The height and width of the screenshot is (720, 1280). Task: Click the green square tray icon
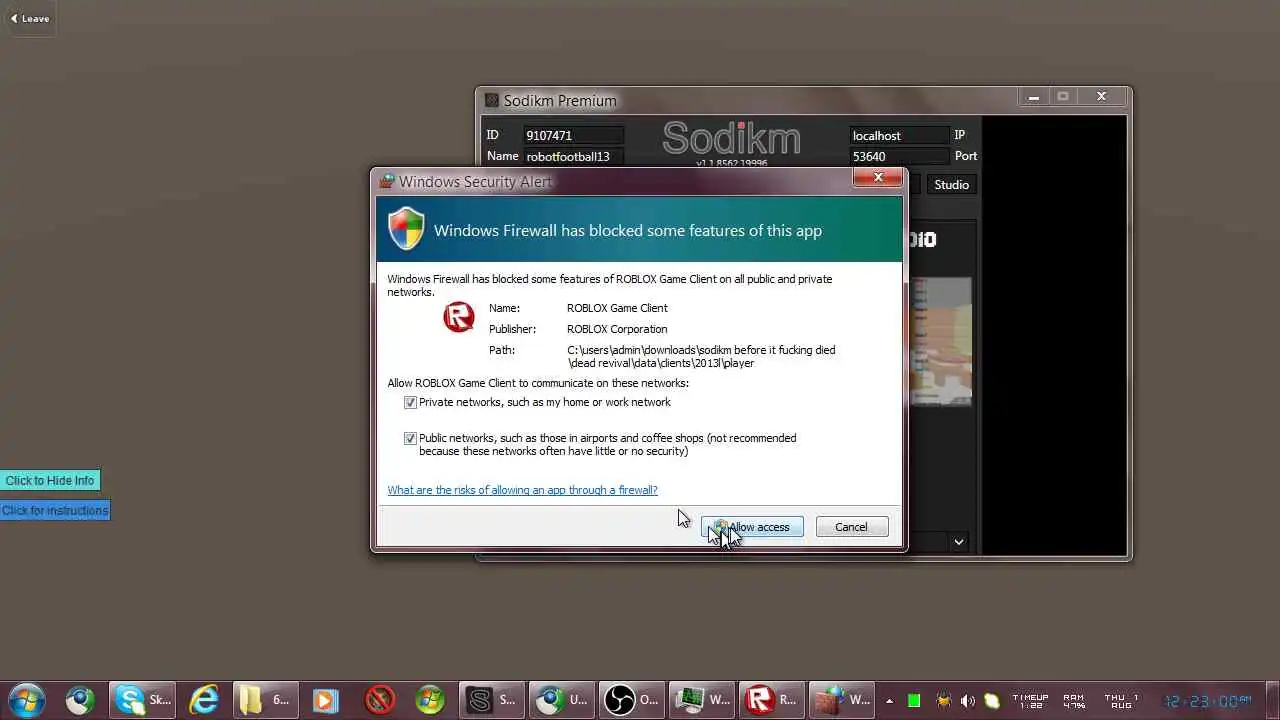point(914,701)
